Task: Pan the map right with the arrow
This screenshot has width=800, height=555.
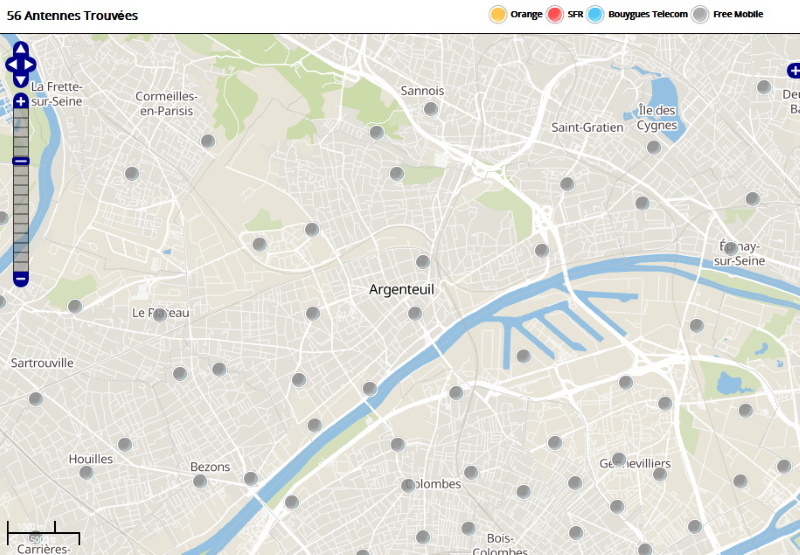Action: 30,65
